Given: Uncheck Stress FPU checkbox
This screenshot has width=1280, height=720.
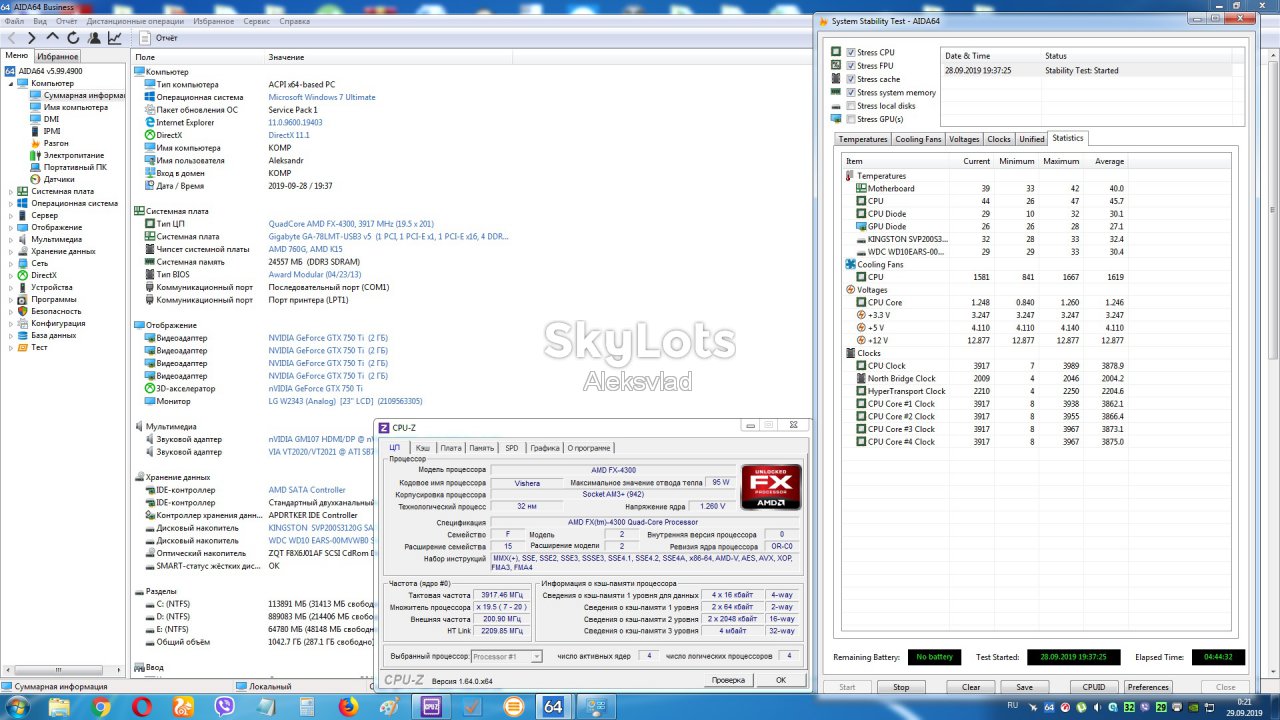Looking at the screenshot, I should coord(851,66).
